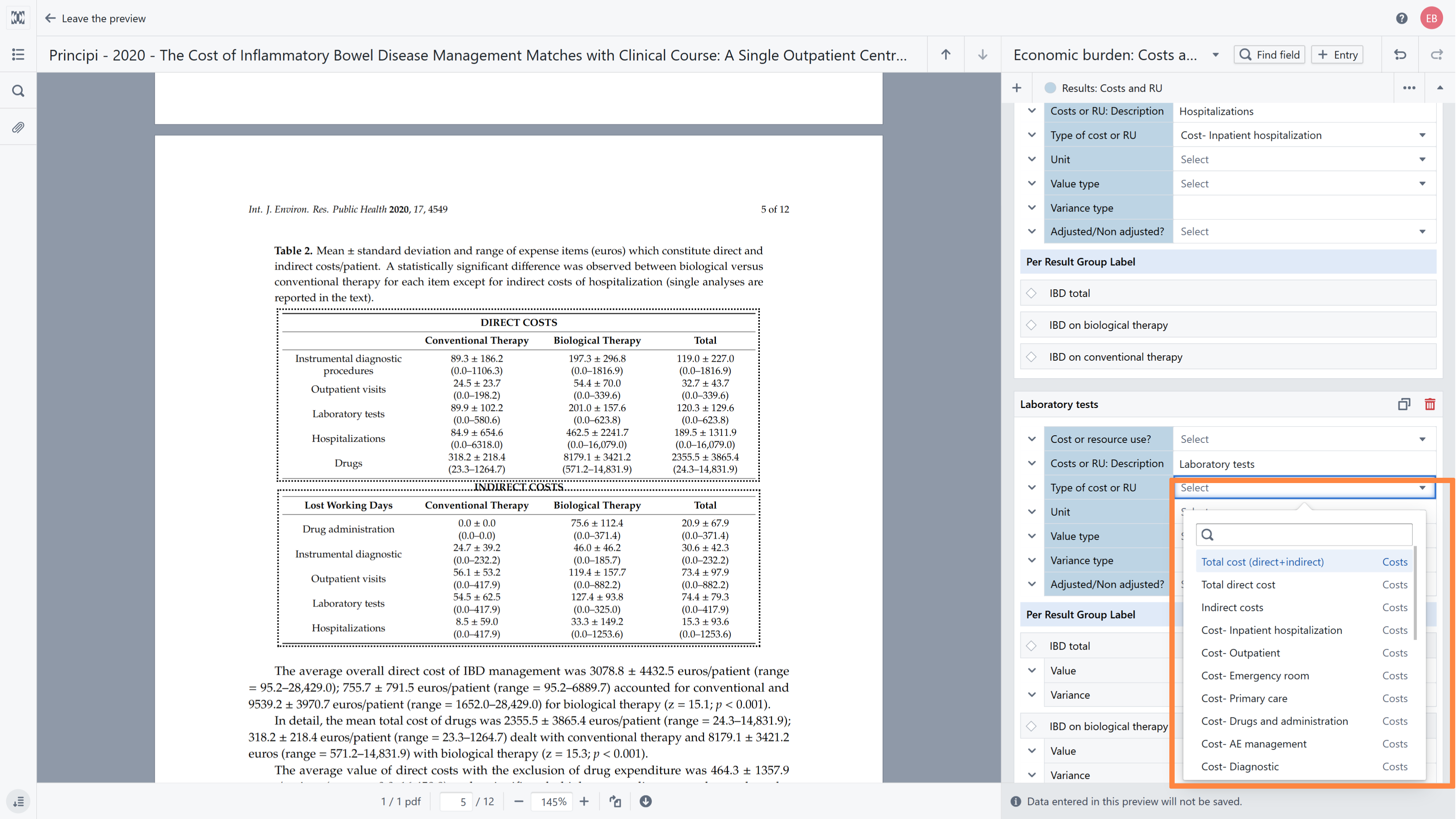Viewport: 1456px width, 819px height.
Task: Download the PDF icon
Action: coord(645,802)
